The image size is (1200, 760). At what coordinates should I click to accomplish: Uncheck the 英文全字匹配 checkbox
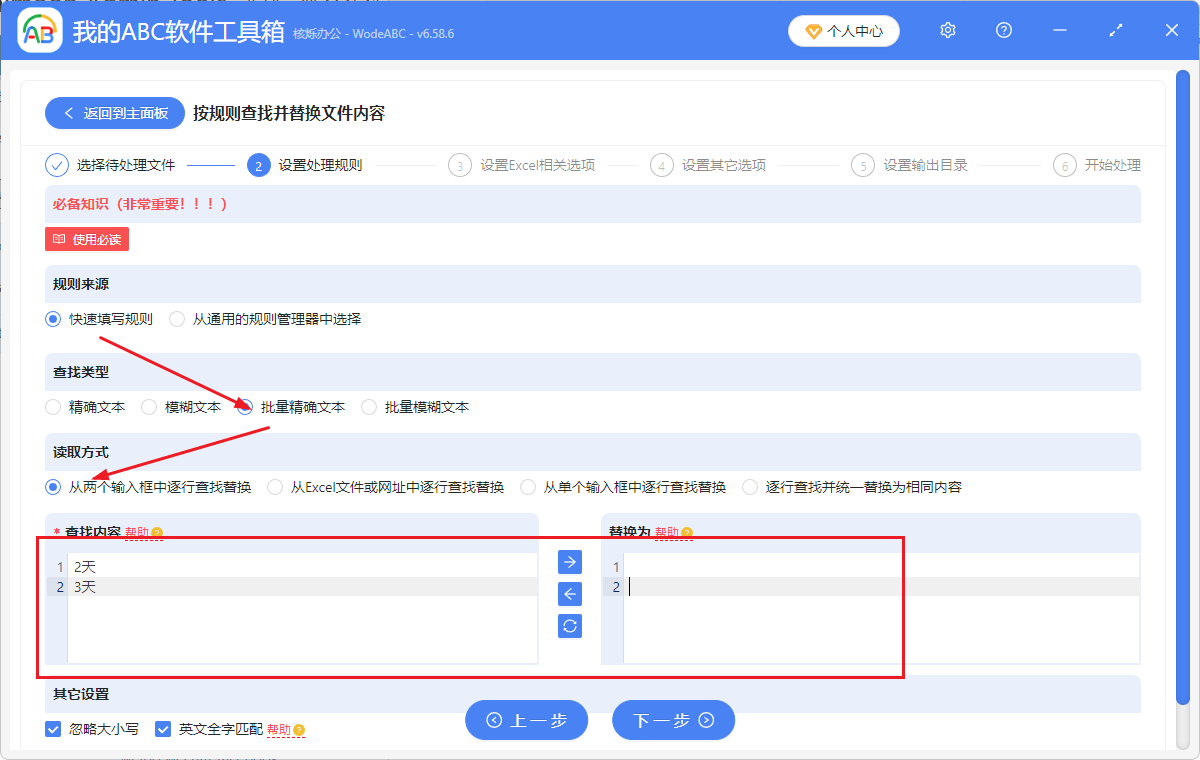coord(163,729)
